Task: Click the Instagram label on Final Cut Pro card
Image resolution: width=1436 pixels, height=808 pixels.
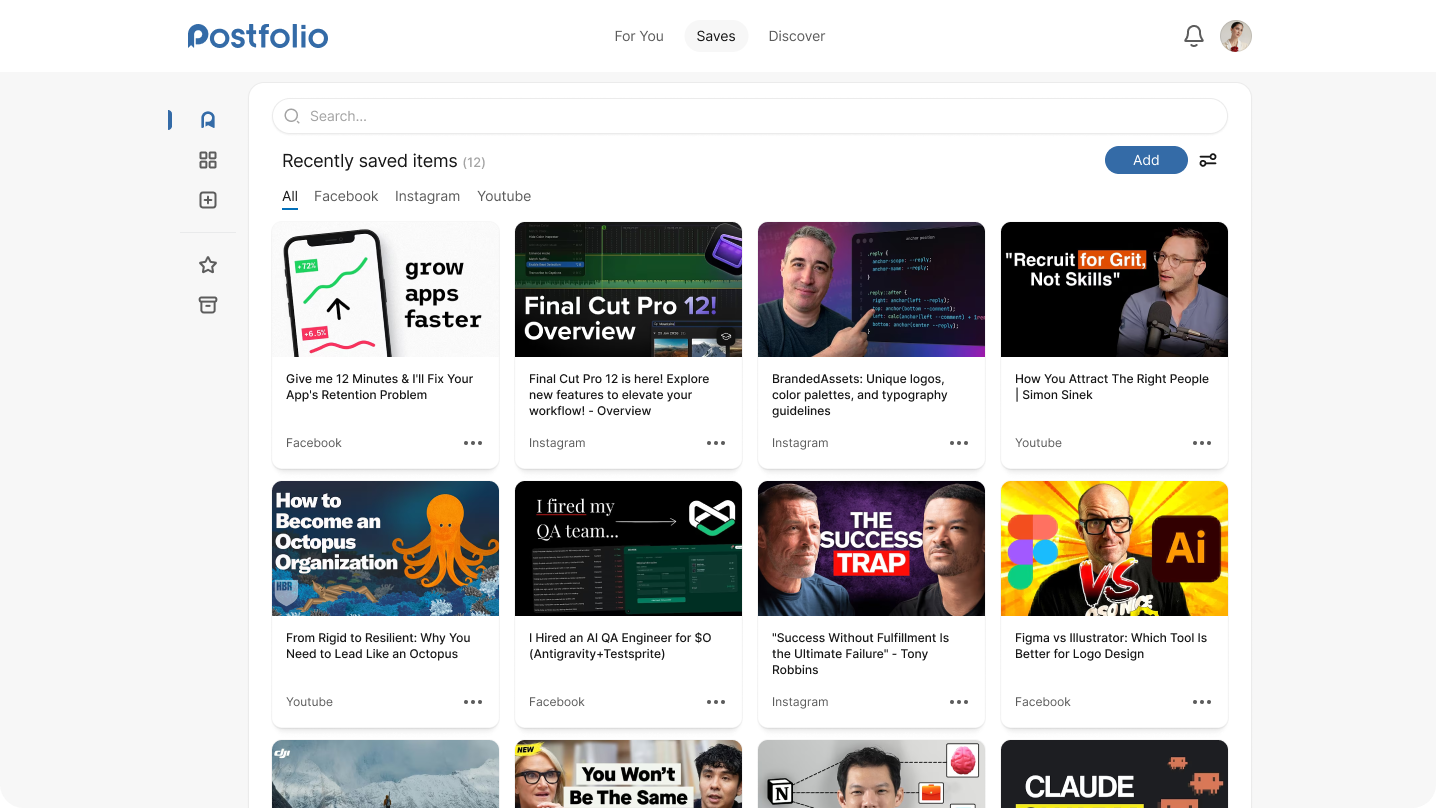Action: click(x=557, y=443)
